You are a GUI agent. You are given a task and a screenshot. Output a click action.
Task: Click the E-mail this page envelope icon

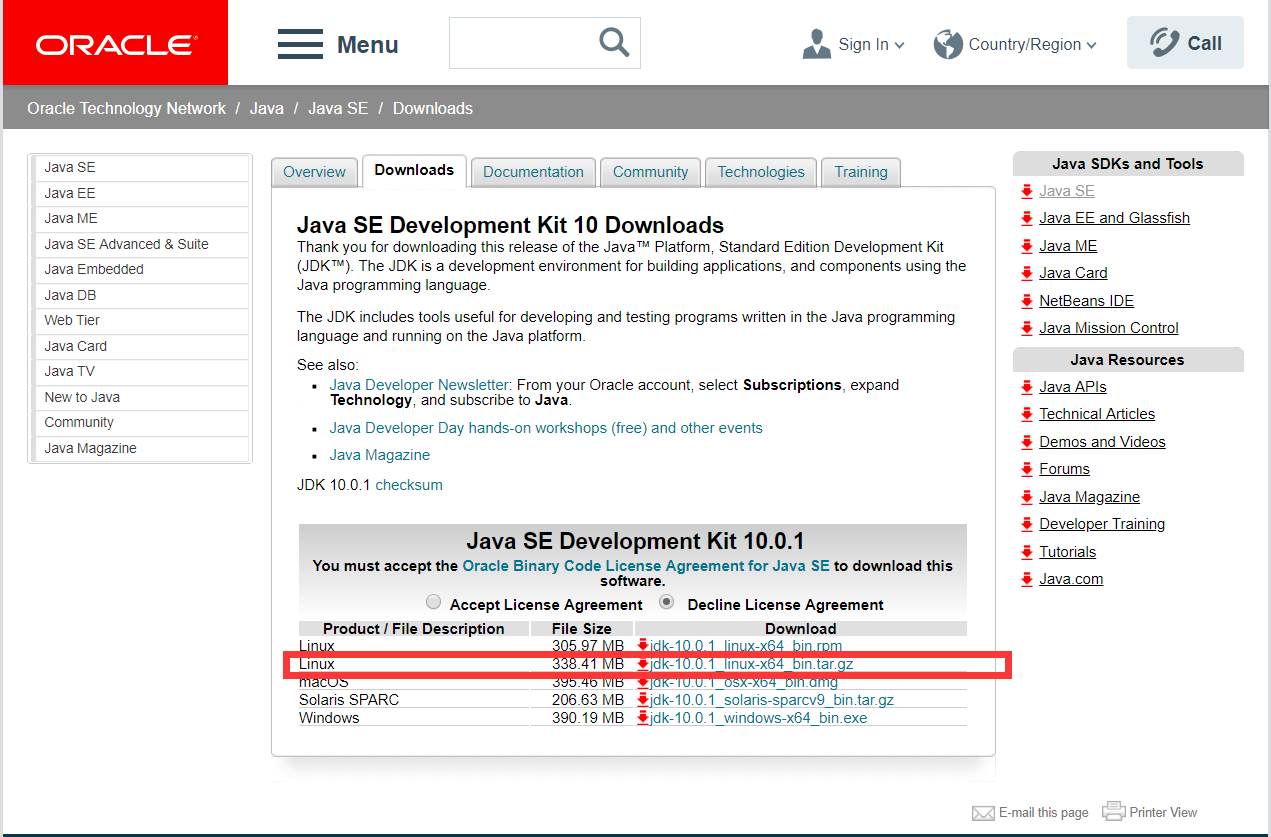coord(983,813)
